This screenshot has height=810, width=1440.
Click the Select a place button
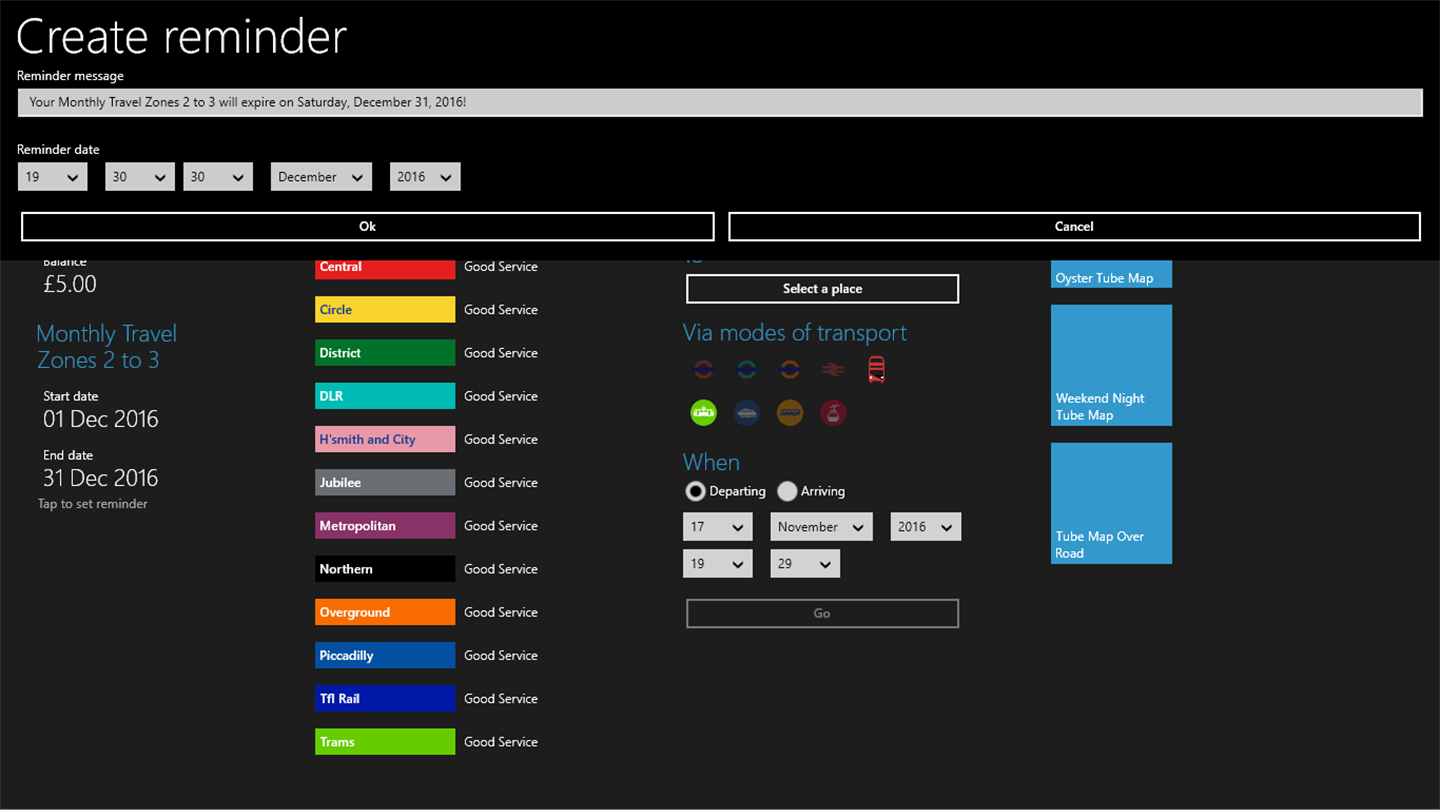822,289
